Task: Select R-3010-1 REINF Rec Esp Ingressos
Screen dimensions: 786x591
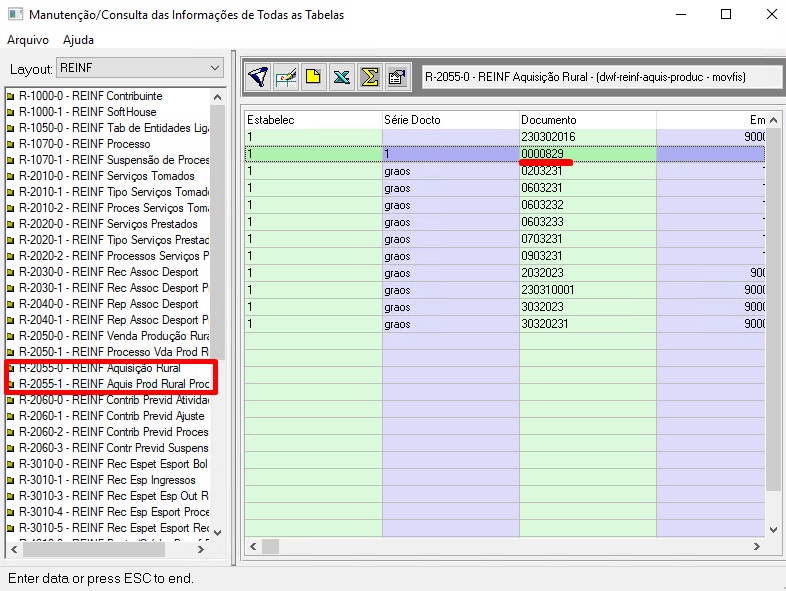Action: 107,480
